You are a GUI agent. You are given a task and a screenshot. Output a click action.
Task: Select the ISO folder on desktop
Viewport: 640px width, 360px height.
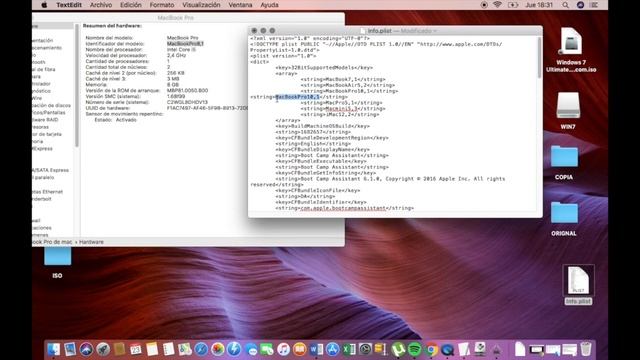click(58, 263)
